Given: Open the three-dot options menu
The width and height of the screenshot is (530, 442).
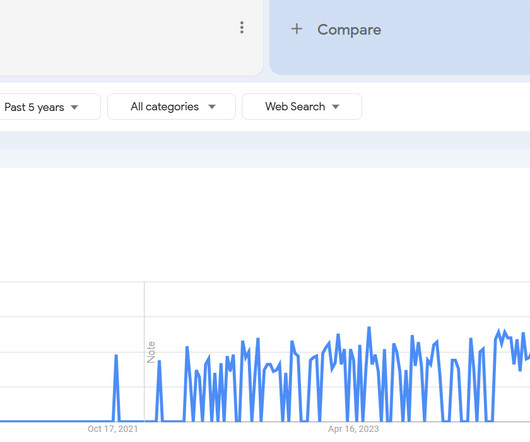Looking at the screenshot, I should (x=242, y=27).
